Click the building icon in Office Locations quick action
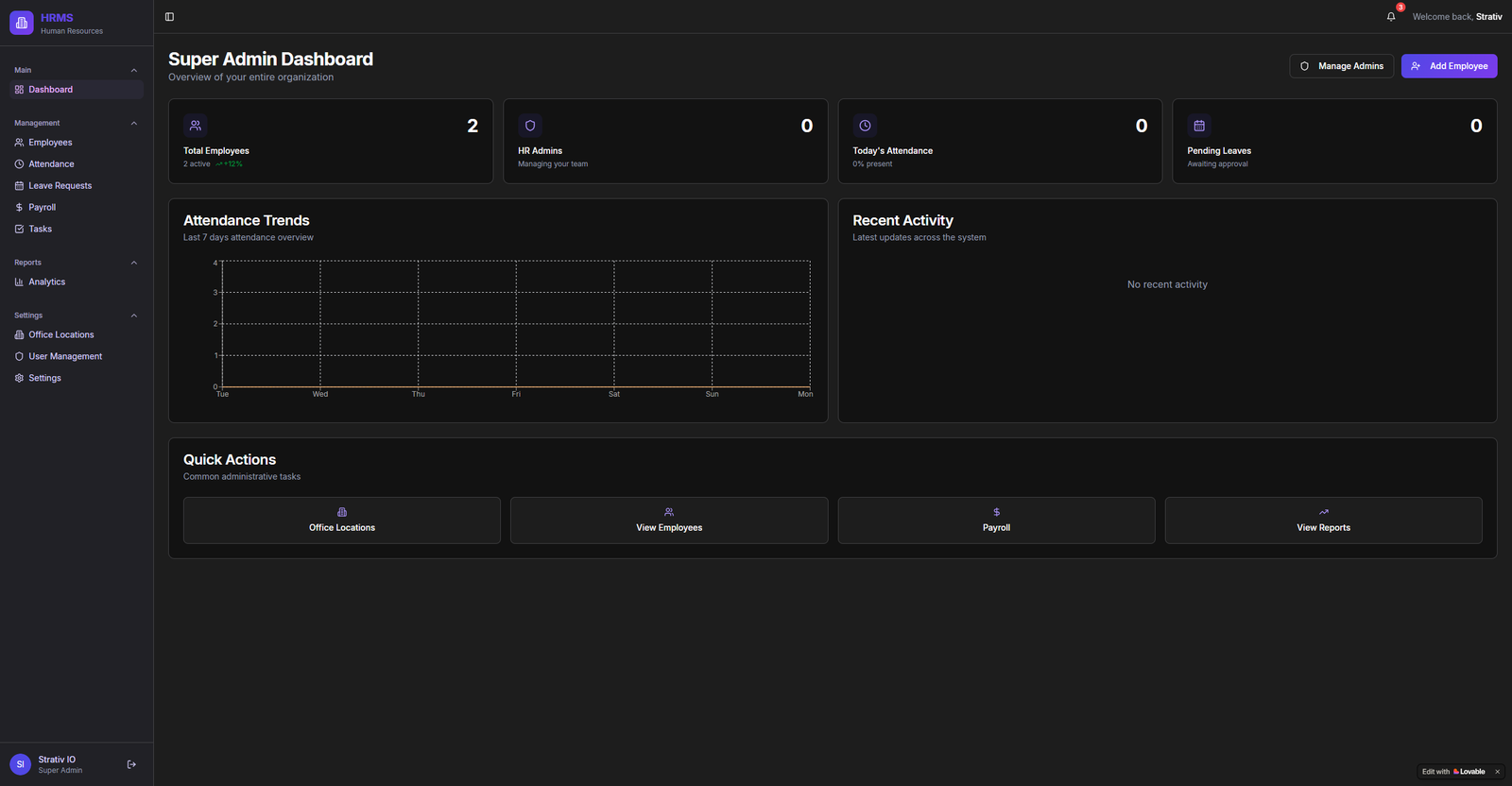 coord(342,512)
